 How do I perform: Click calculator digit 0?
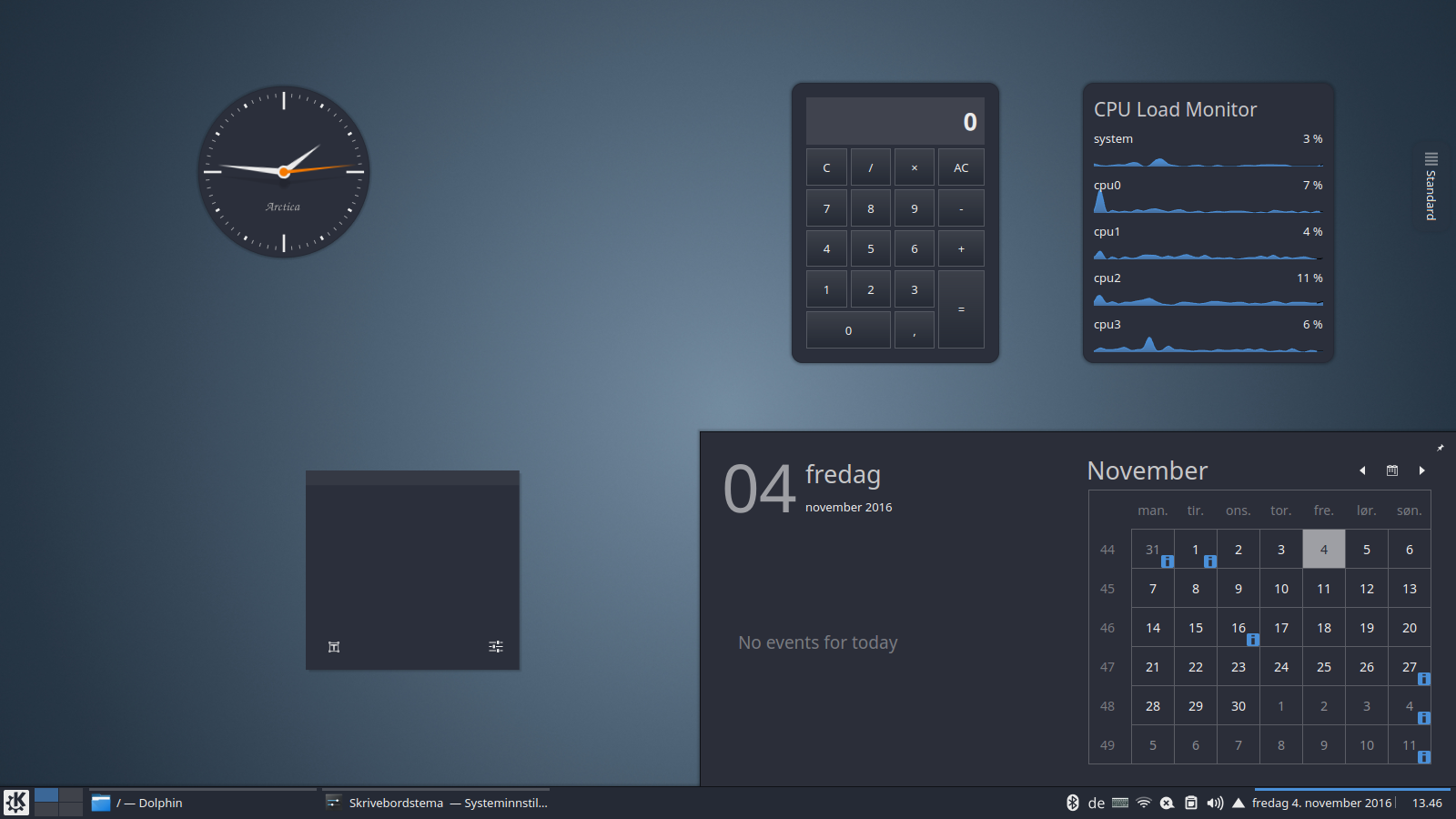tap(848, 330)
